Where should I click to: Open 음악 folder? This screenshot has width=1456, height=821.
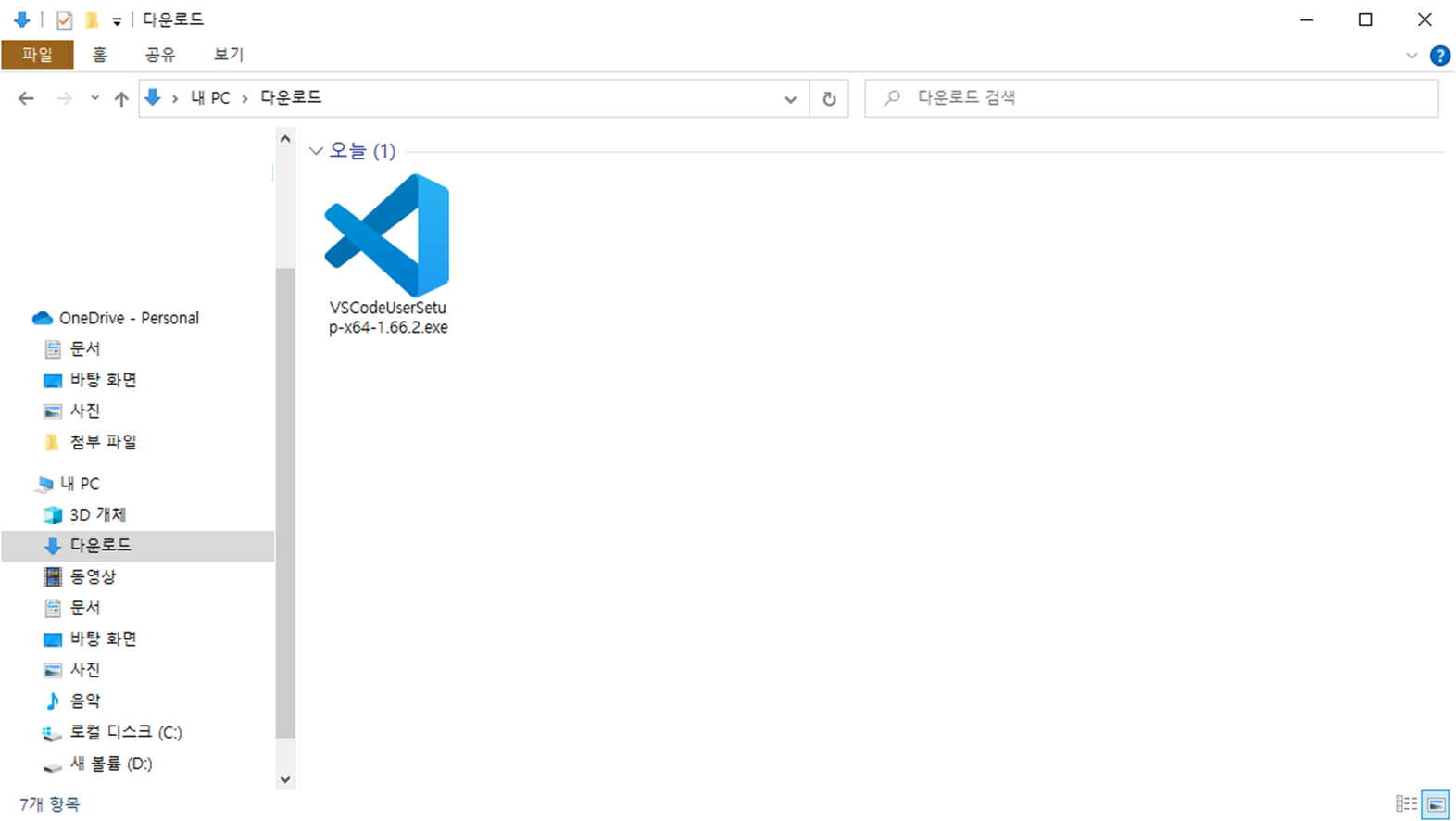85,701
